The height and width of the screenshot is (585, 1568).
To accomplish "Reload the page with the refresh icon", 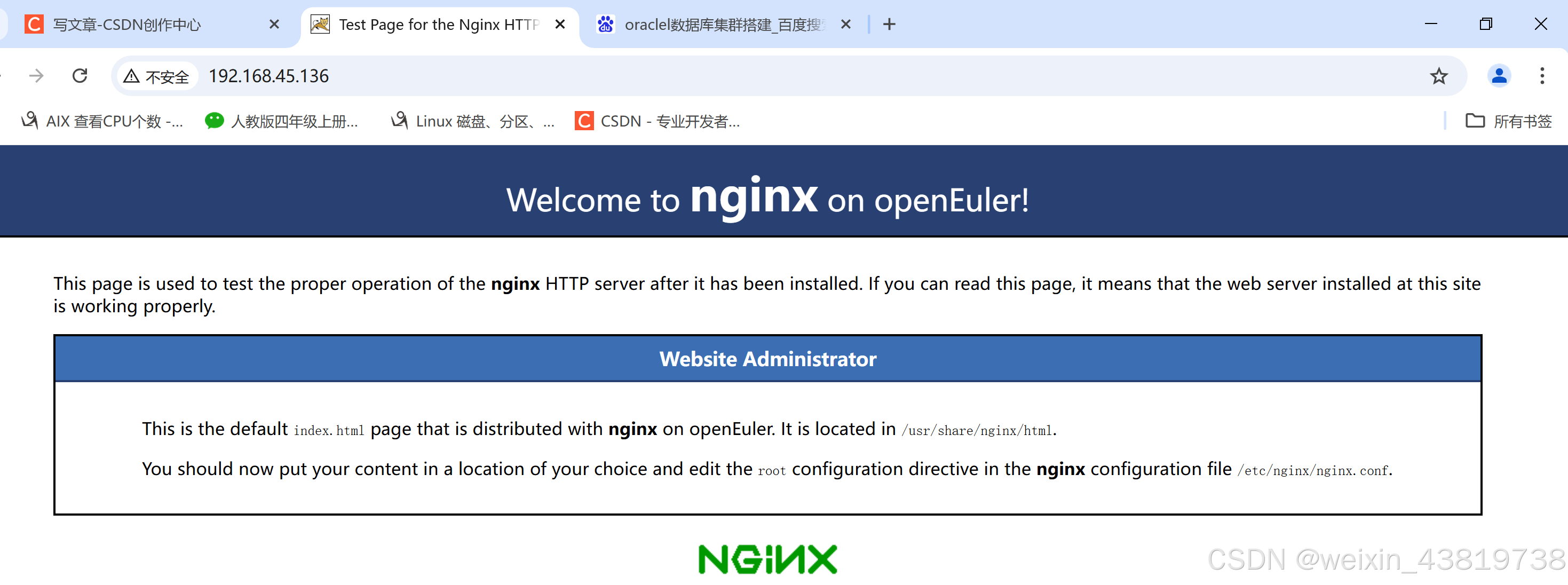I will 80,75.
